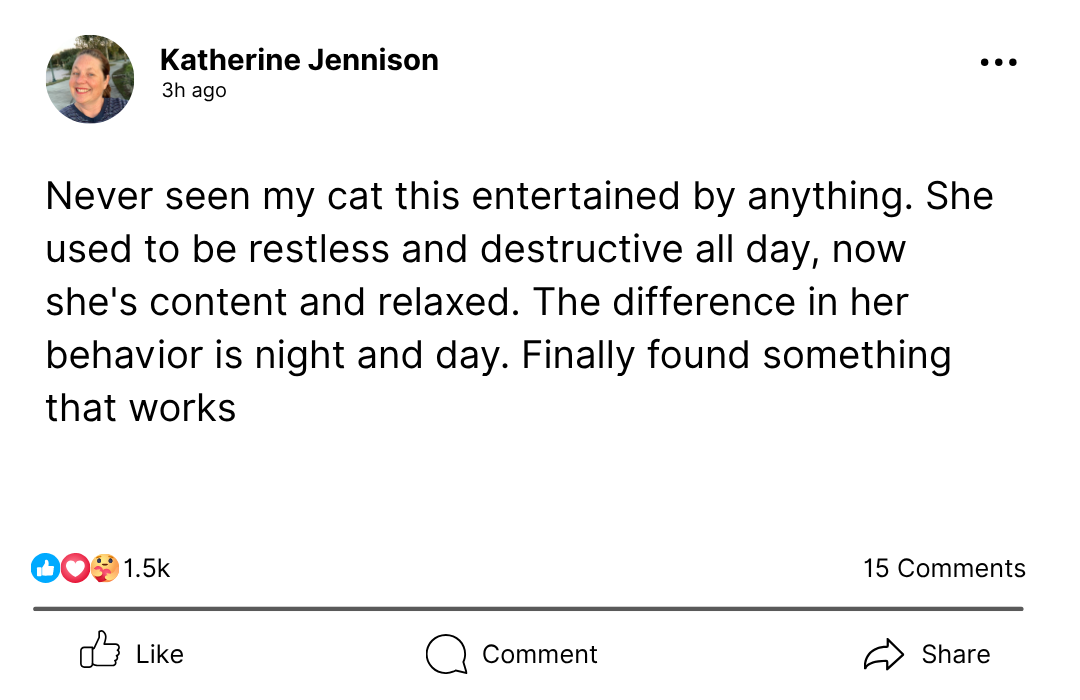Click the red heart reaction icon
Image resolution: width=1080 pixels, height=700 pixels.
[75, 569]
